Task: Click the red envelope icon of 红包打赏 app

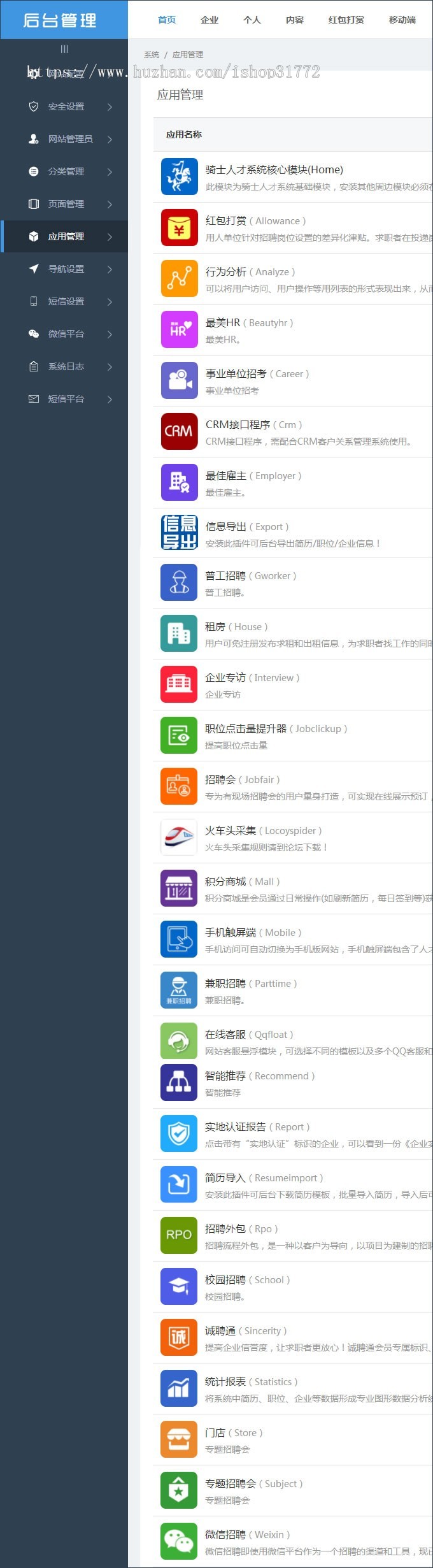Action: 179,227
